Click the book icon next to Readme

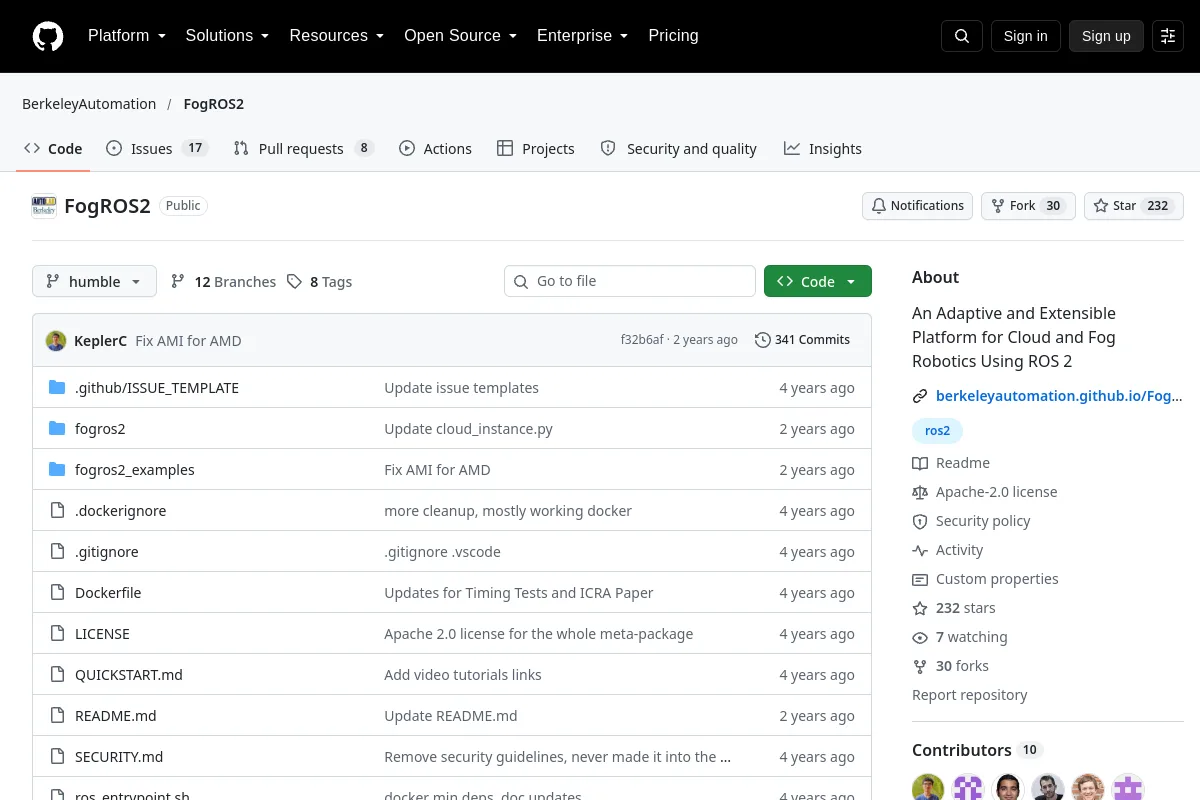[920, 463]
